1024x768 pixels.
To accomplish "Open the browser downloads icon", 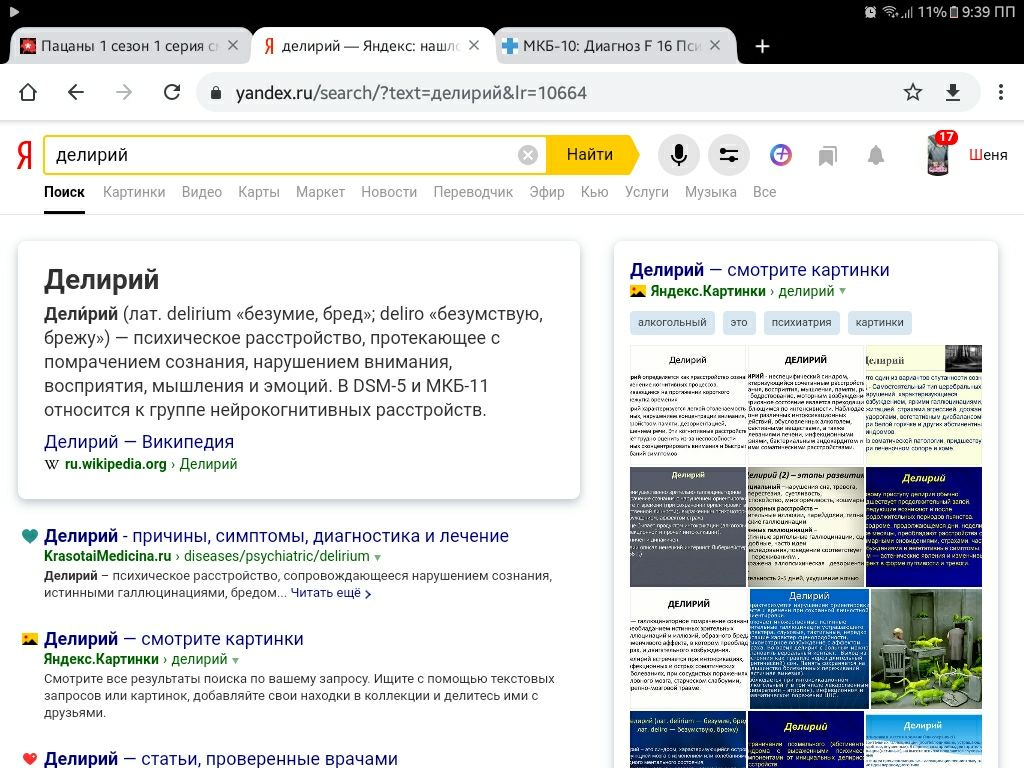I will coord(953,92).
